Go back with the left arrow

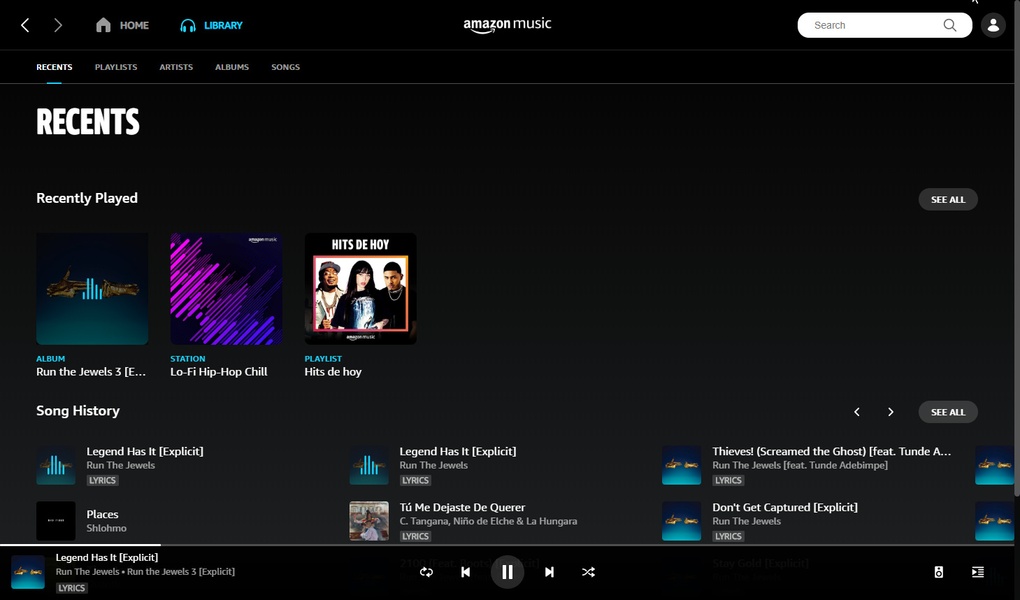25,25
